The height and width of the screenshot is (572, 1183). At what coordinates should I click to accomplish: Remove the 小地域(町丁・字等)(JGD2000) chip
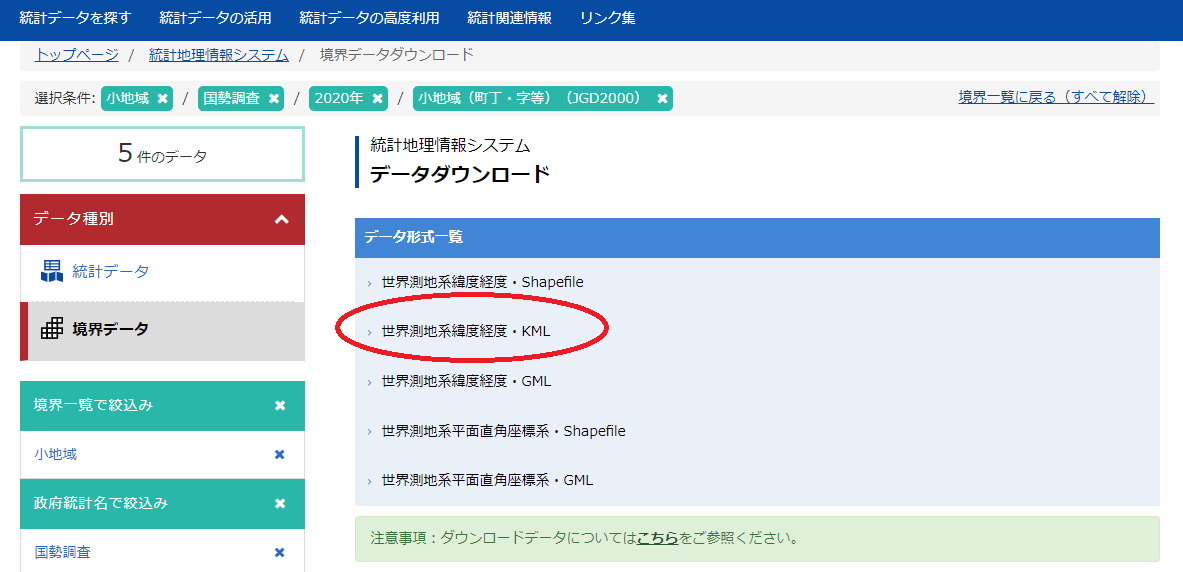tap(662, 98)
